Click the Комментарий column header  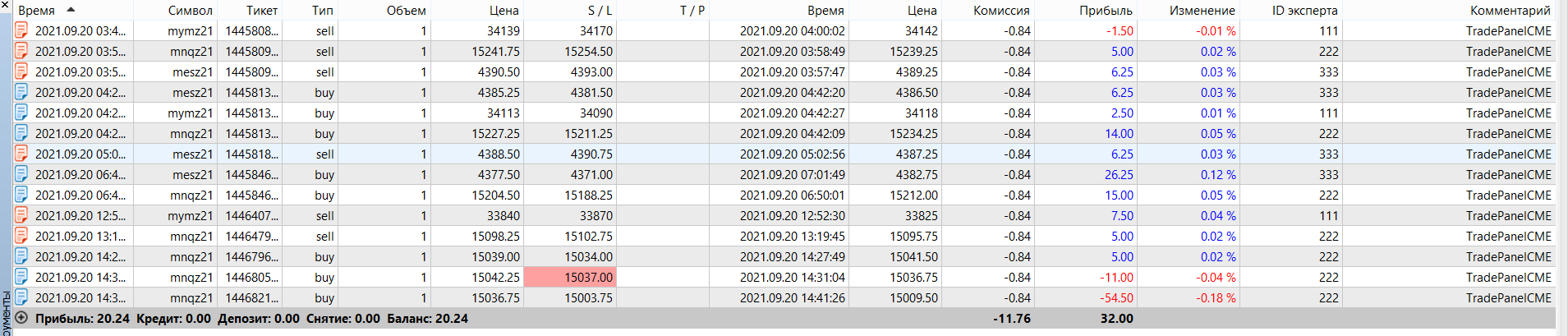pyautogui.click(x=1510, y=11)
